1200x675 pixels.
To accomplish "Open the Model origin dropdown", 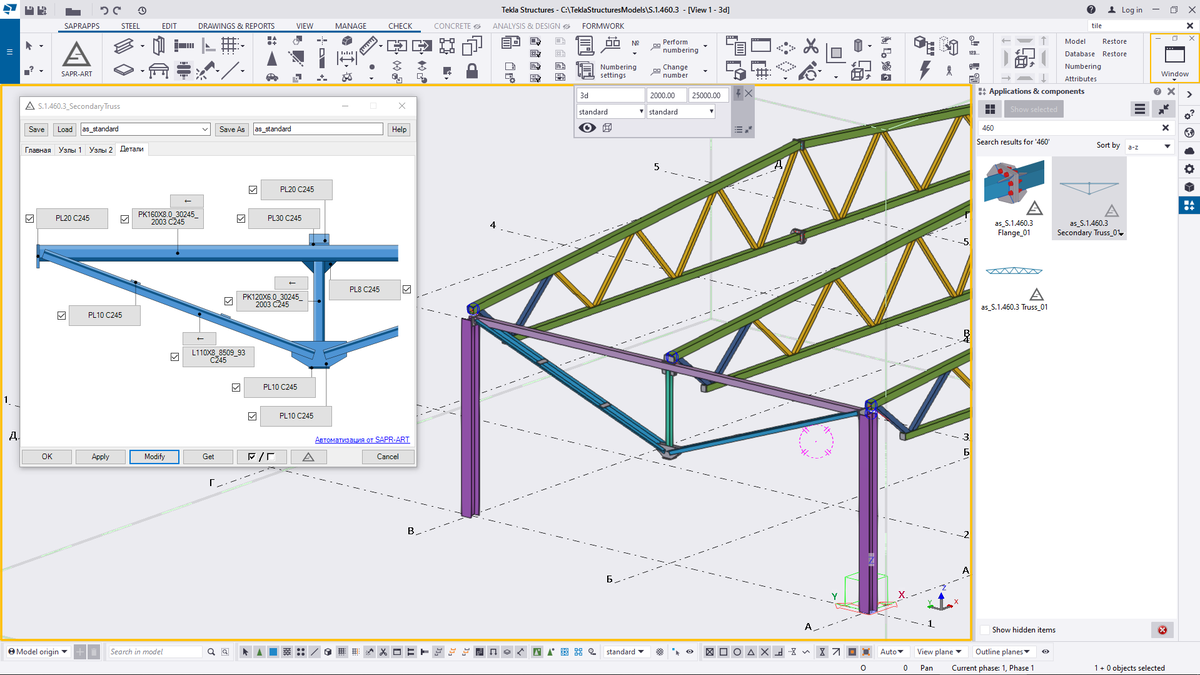I will 38,652.
